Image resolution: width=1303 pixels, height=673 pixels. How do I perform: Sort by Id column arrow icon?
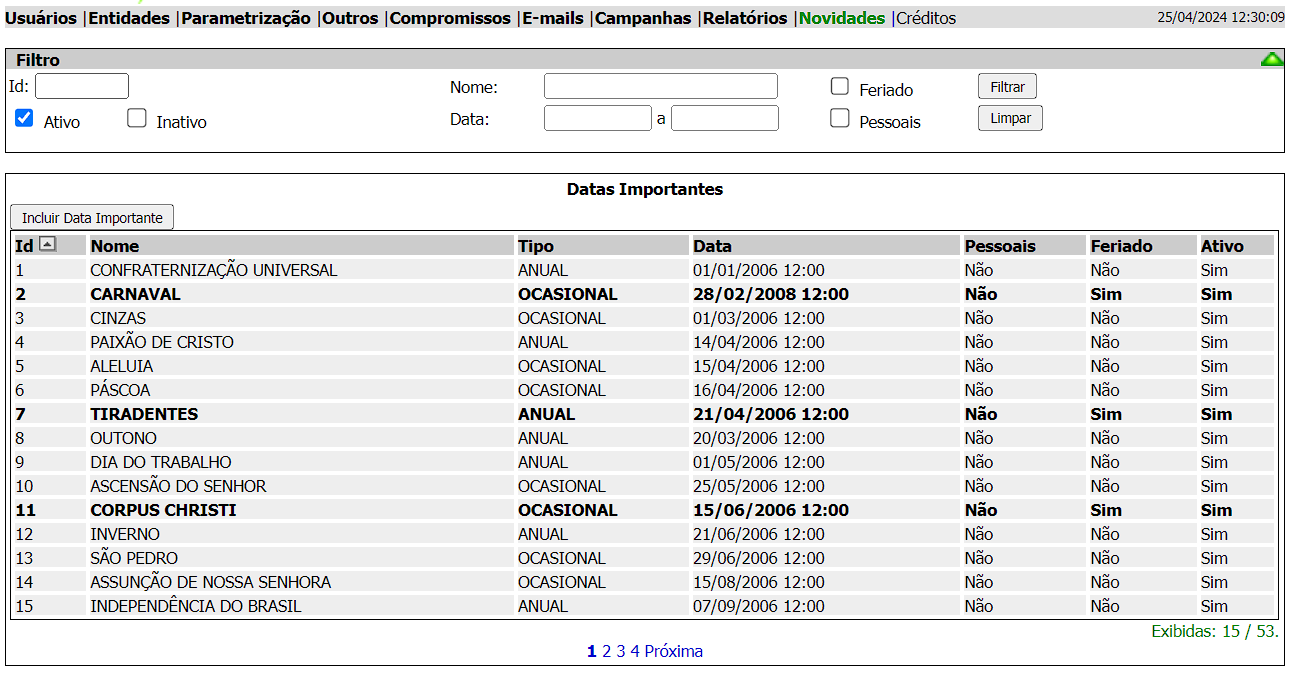48,244
